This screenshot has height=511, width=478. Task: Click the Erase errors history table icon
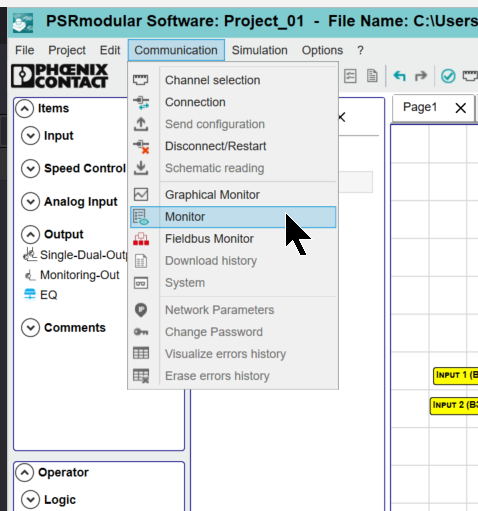141,375
